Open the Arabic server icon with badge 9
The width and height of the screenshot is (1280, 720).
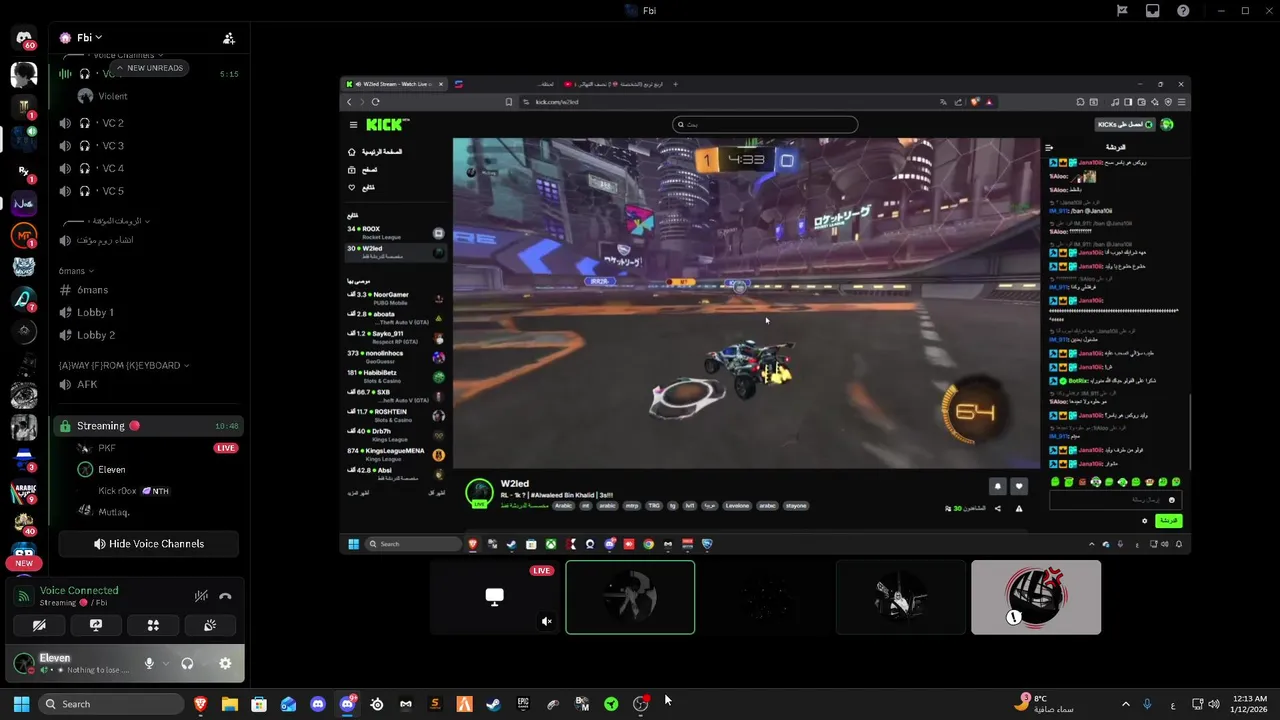pos(24,492)
